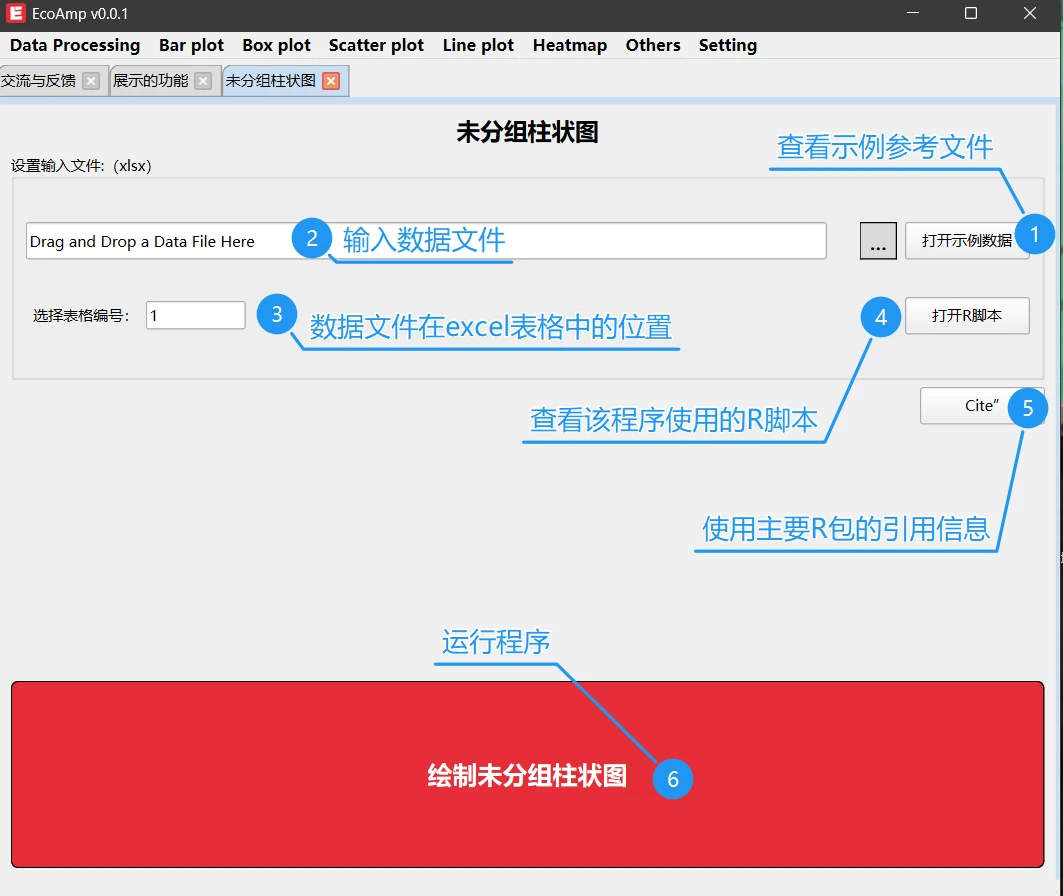Open the Setting menu

pos(727,45)
